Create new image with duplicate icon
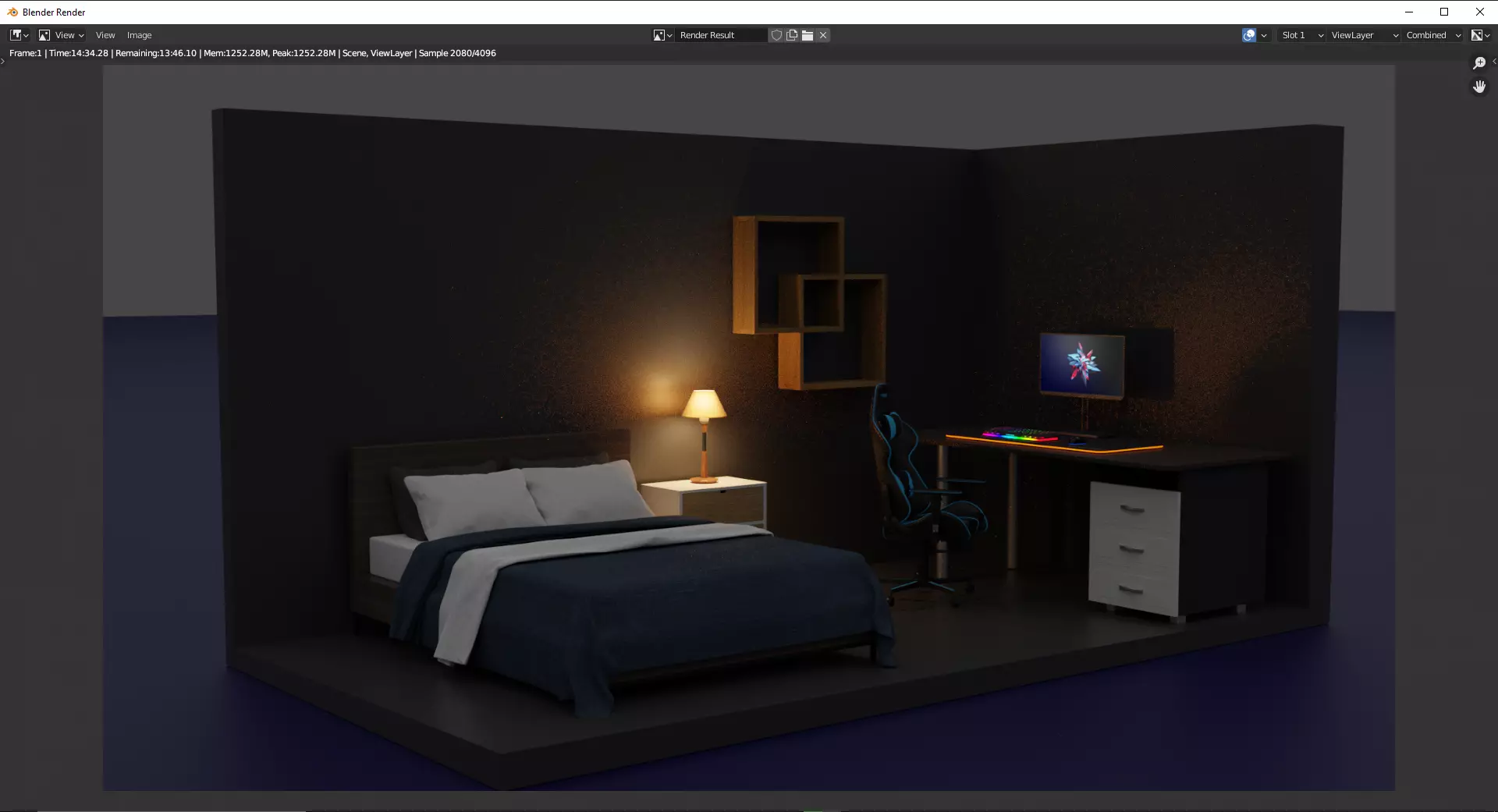The height and width of the screenshot is (812, 1498). tap(792, 35)
